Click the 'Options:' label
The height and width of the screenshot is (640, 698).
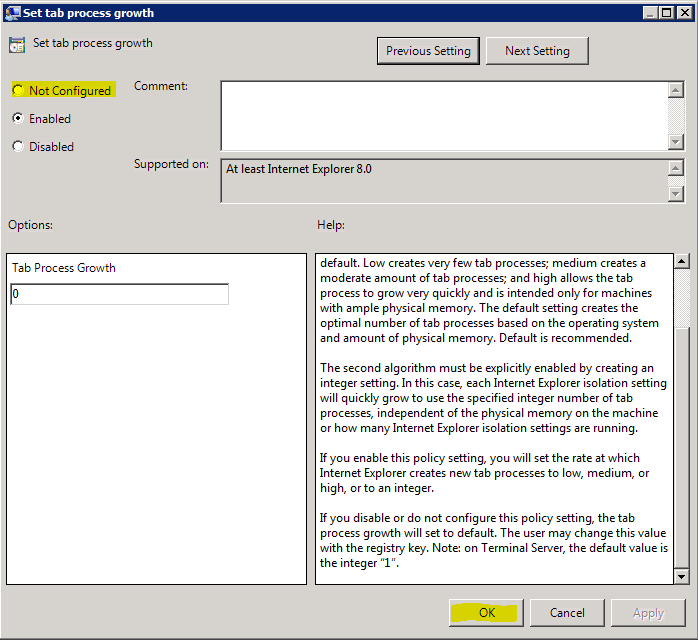[30, 225]
